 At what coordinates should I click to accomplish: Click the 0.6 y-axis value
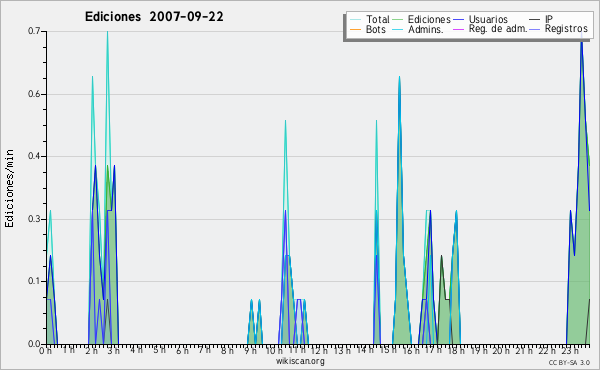34,94
